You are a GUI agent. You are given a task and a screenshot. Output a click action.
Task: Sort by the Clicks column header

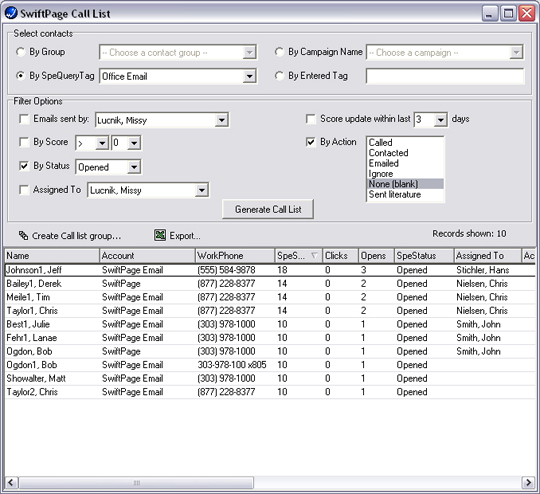[x=340, y=256]
